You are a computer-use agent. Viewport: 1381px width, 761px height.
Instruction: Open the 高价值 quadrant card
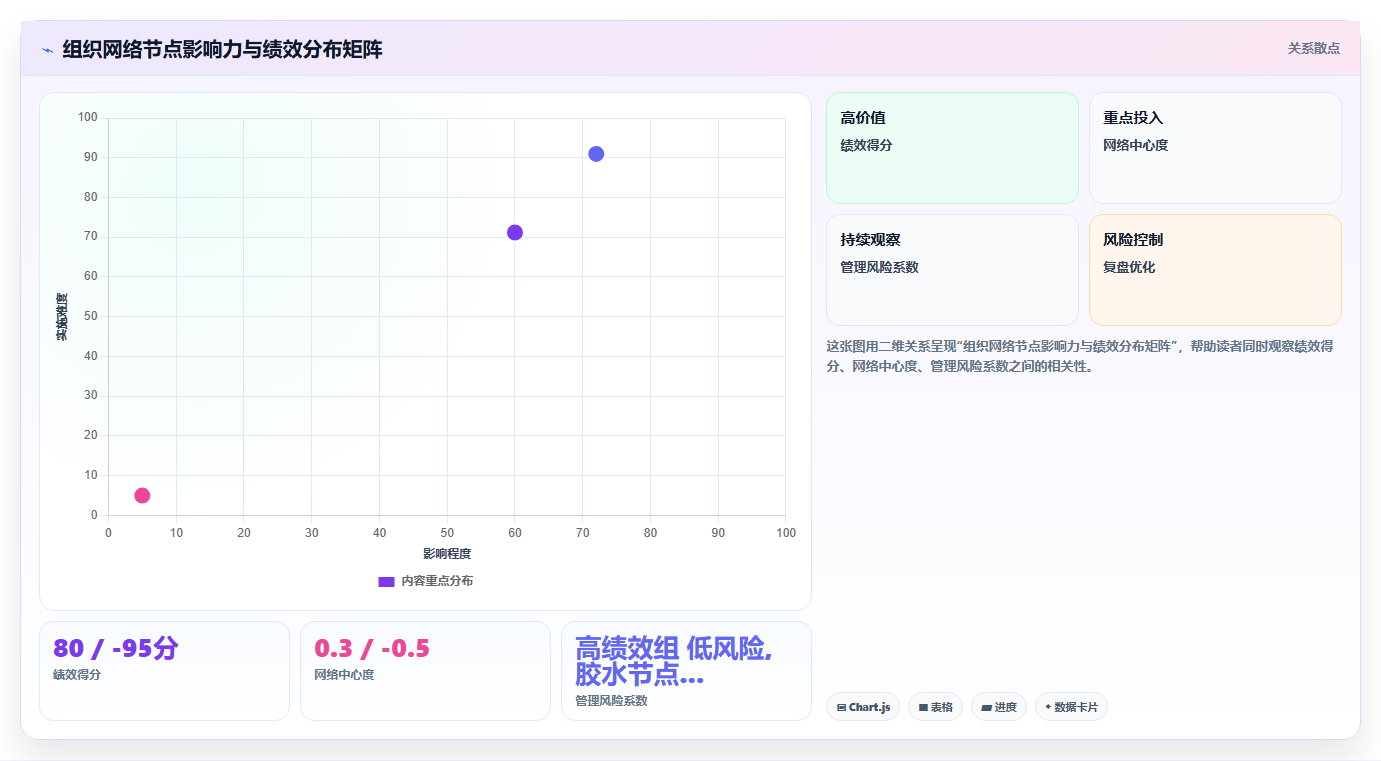pos(952,148)
